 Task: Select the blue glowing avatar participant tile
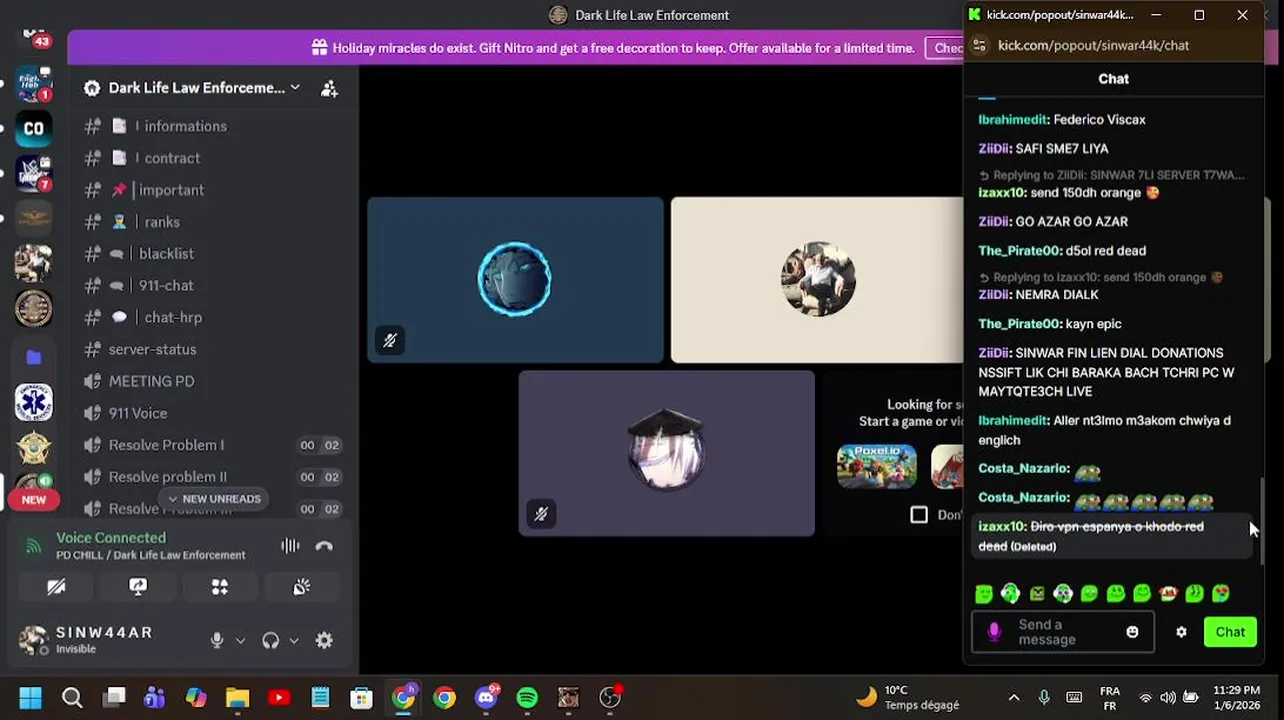click(515, 280)
